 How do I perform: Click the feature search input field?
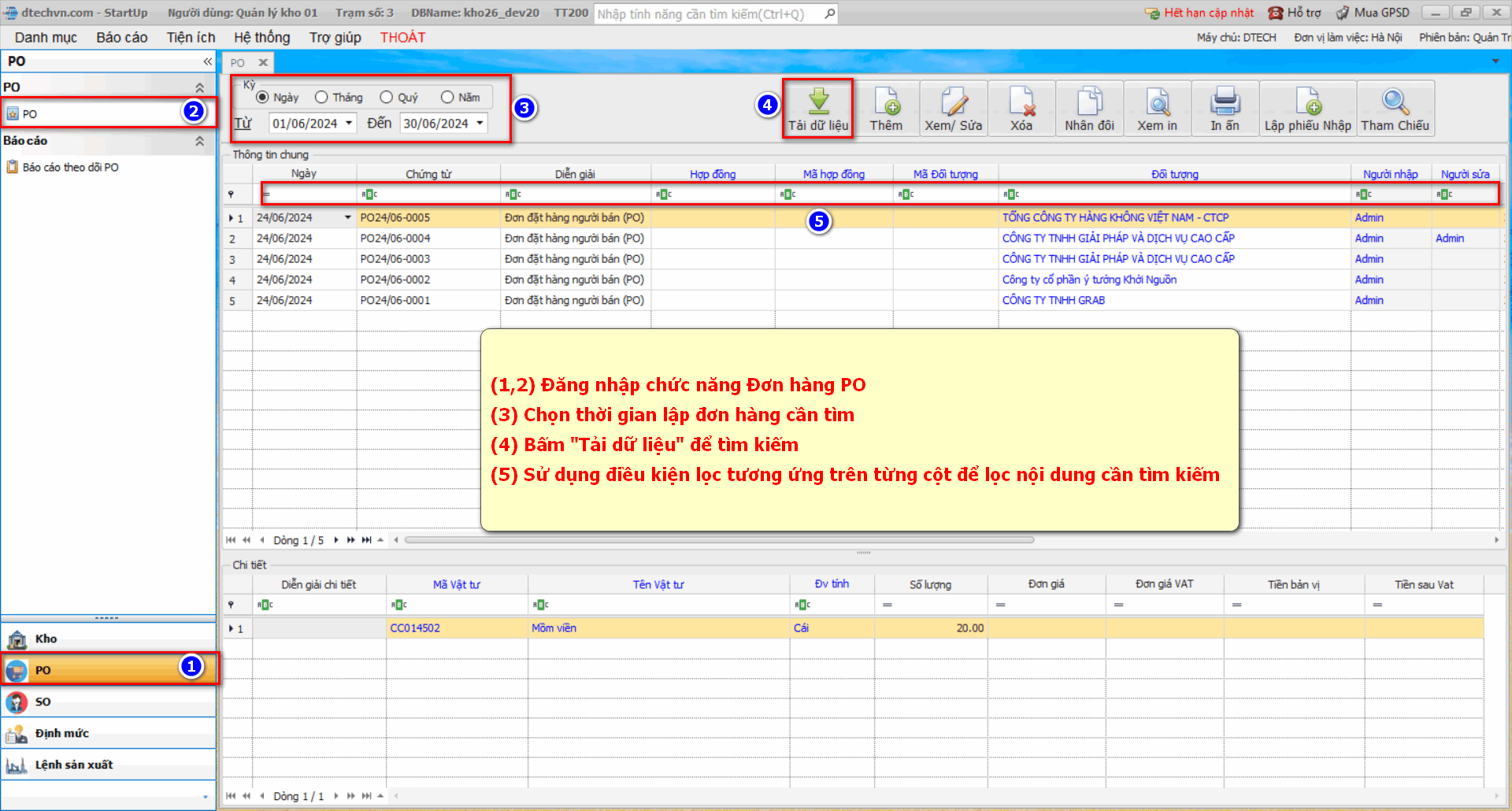(x=709, y=13)
